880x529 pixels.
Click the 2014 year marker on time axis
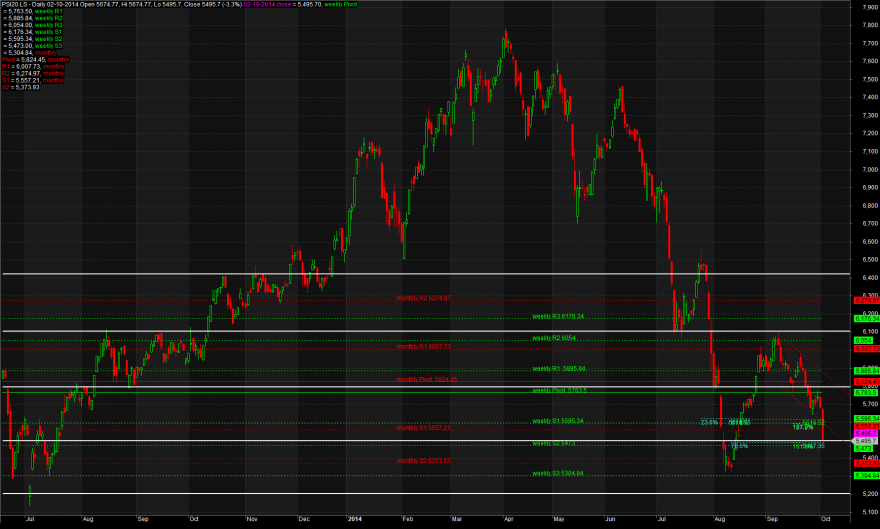[354, 519]
